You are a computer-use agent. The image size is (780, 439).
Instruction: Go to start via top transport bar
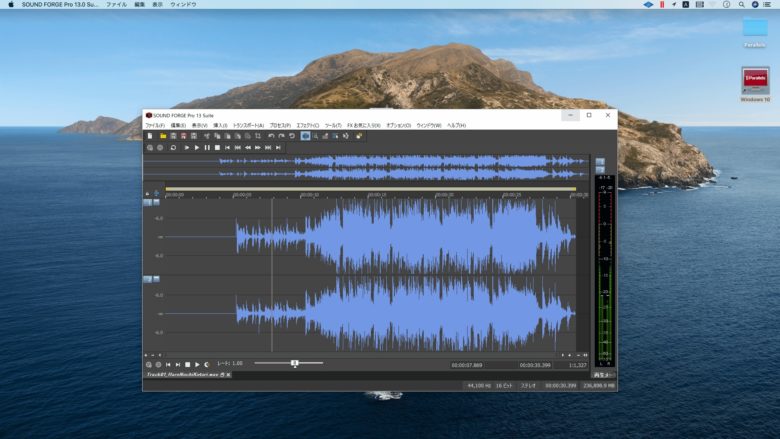[x=227, y=148]
